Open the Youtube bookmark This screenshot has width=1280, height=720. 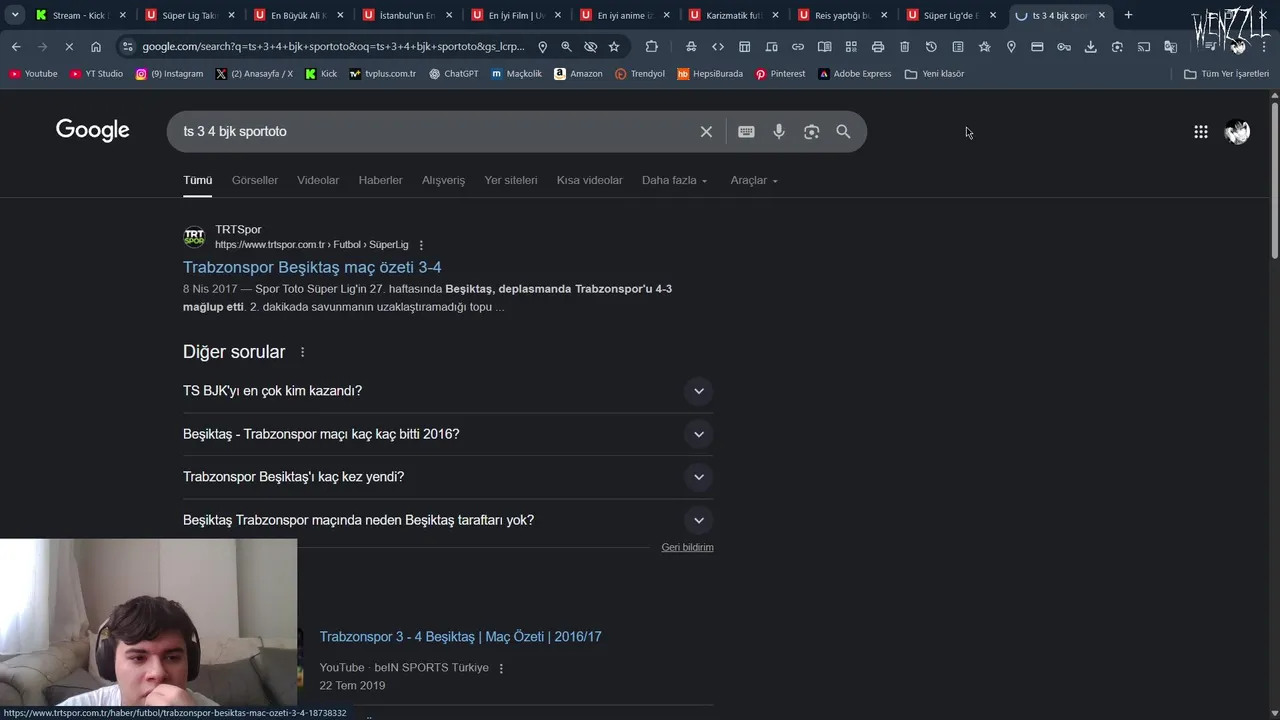pyautogui.click(x=33, y=74)
